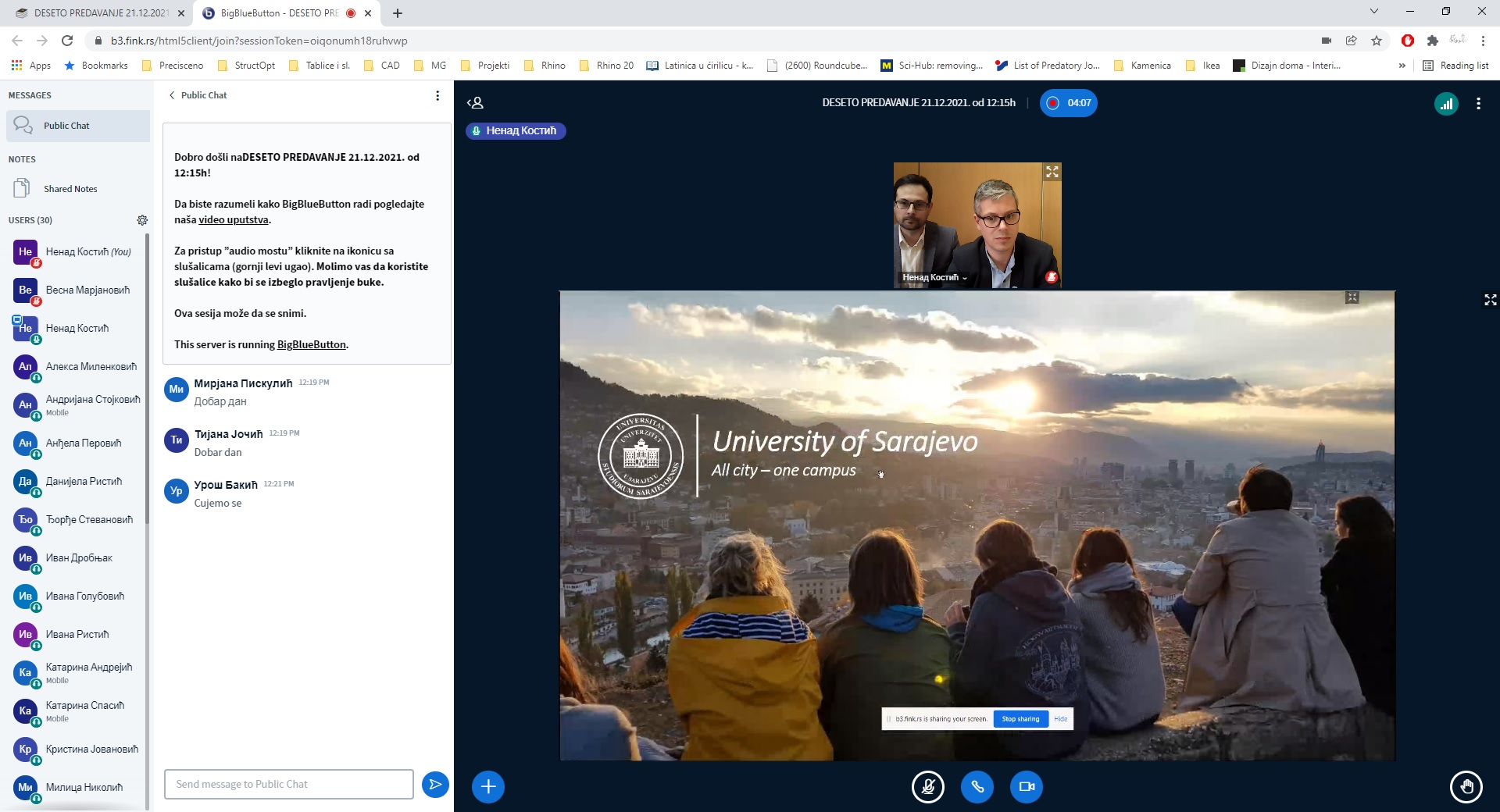Open Public Chat options menu

pos(437,95)
